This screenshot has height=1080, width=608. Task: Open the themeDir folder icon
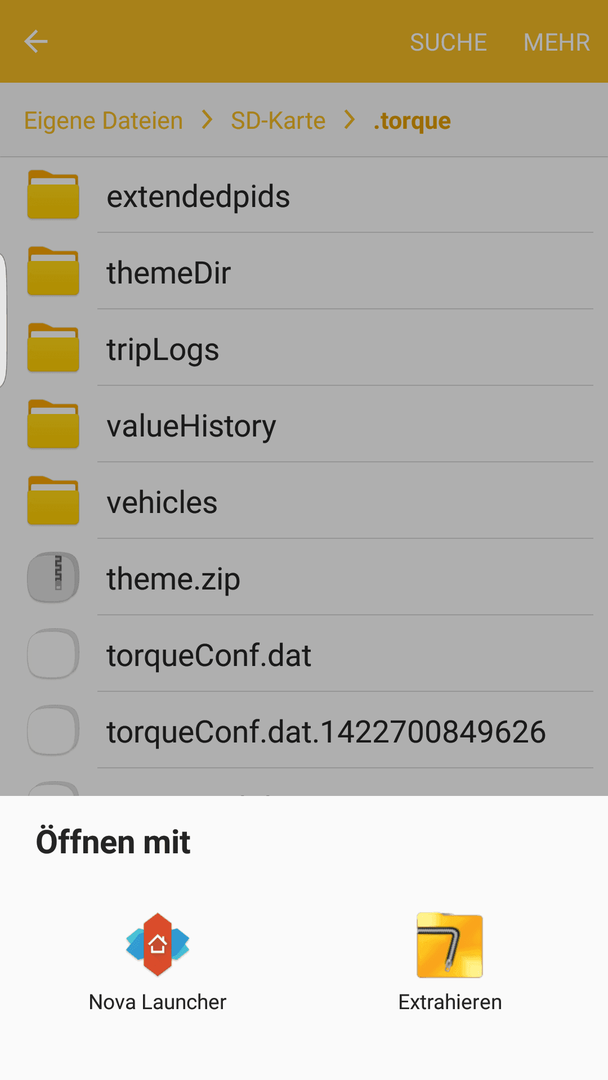pyautogui.click(x=53, y=271)
